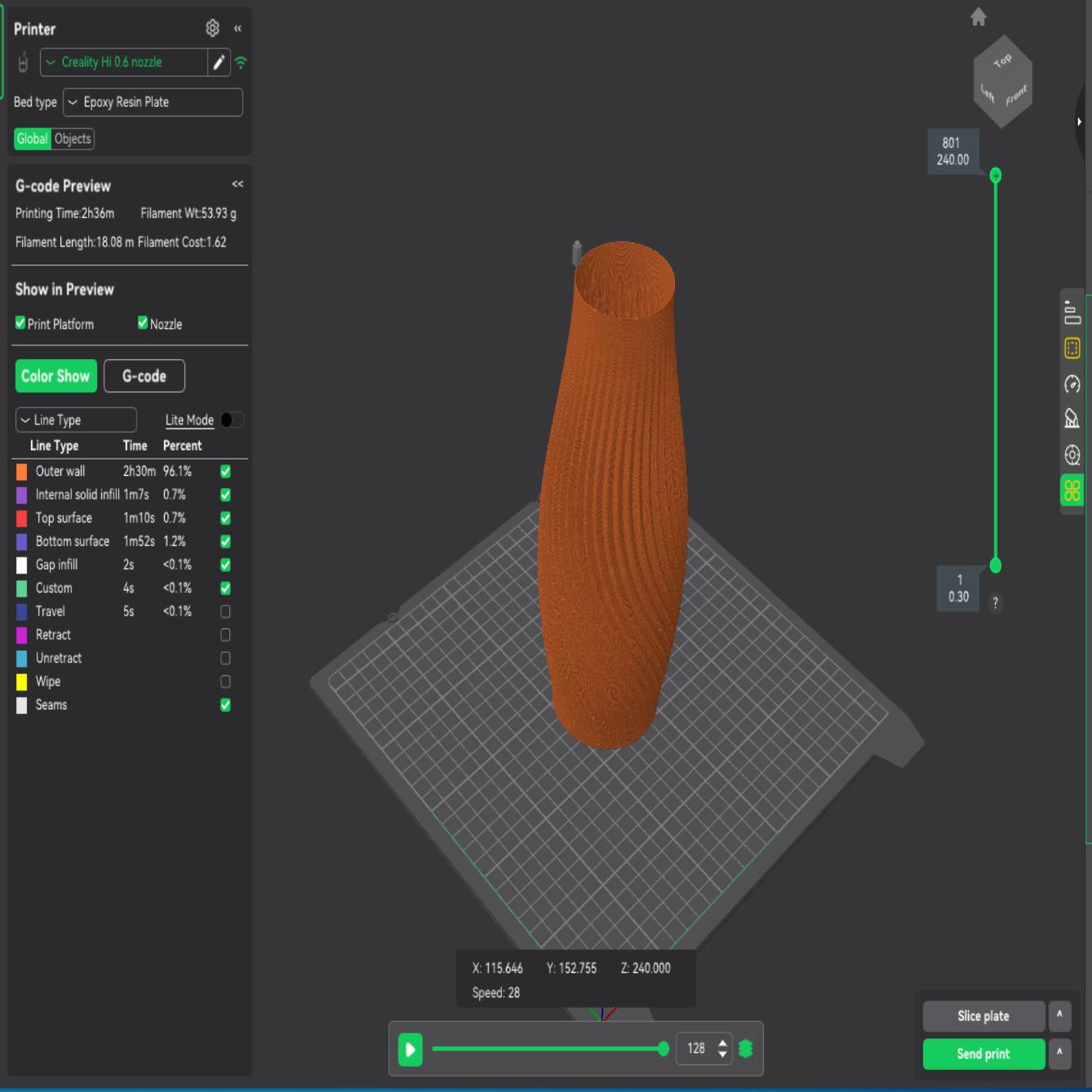This screenshot has height=1092, width=1092.
Task: Click the Wipe yellow color swatch
Action: (22, 682)
